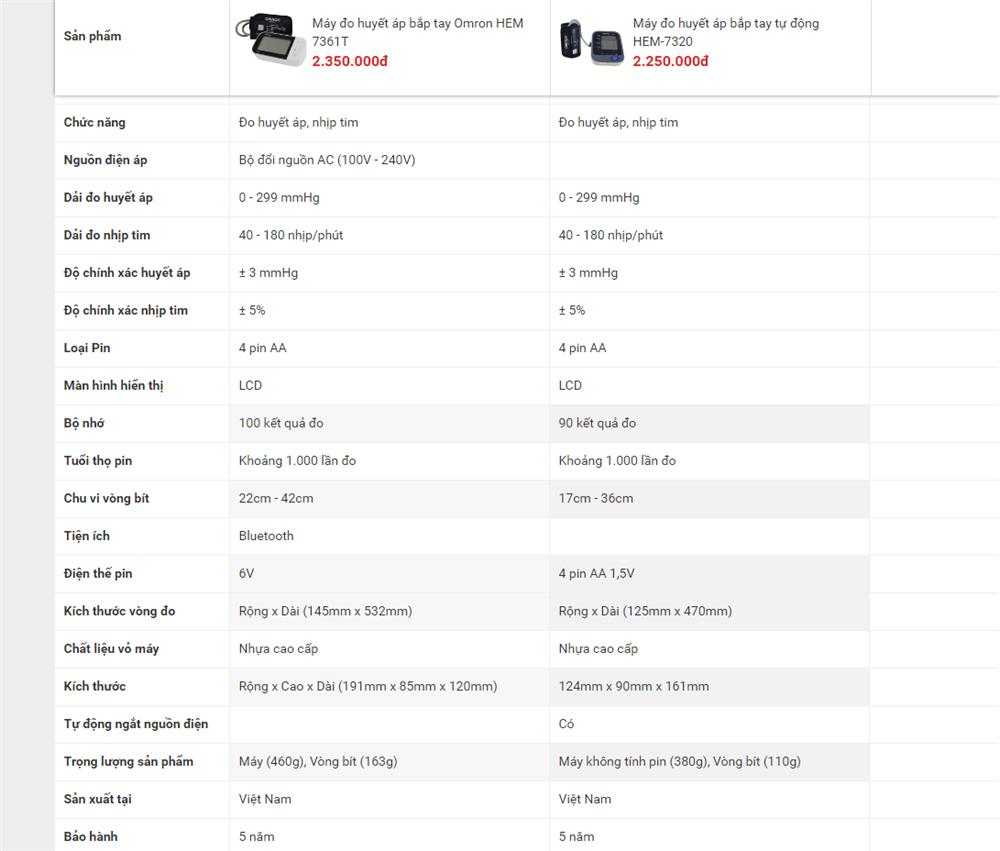Select the 'Tự động ngắt nguồn điện' row label
This screenshot has width=1000, height=851.
(x=135, y=724)
